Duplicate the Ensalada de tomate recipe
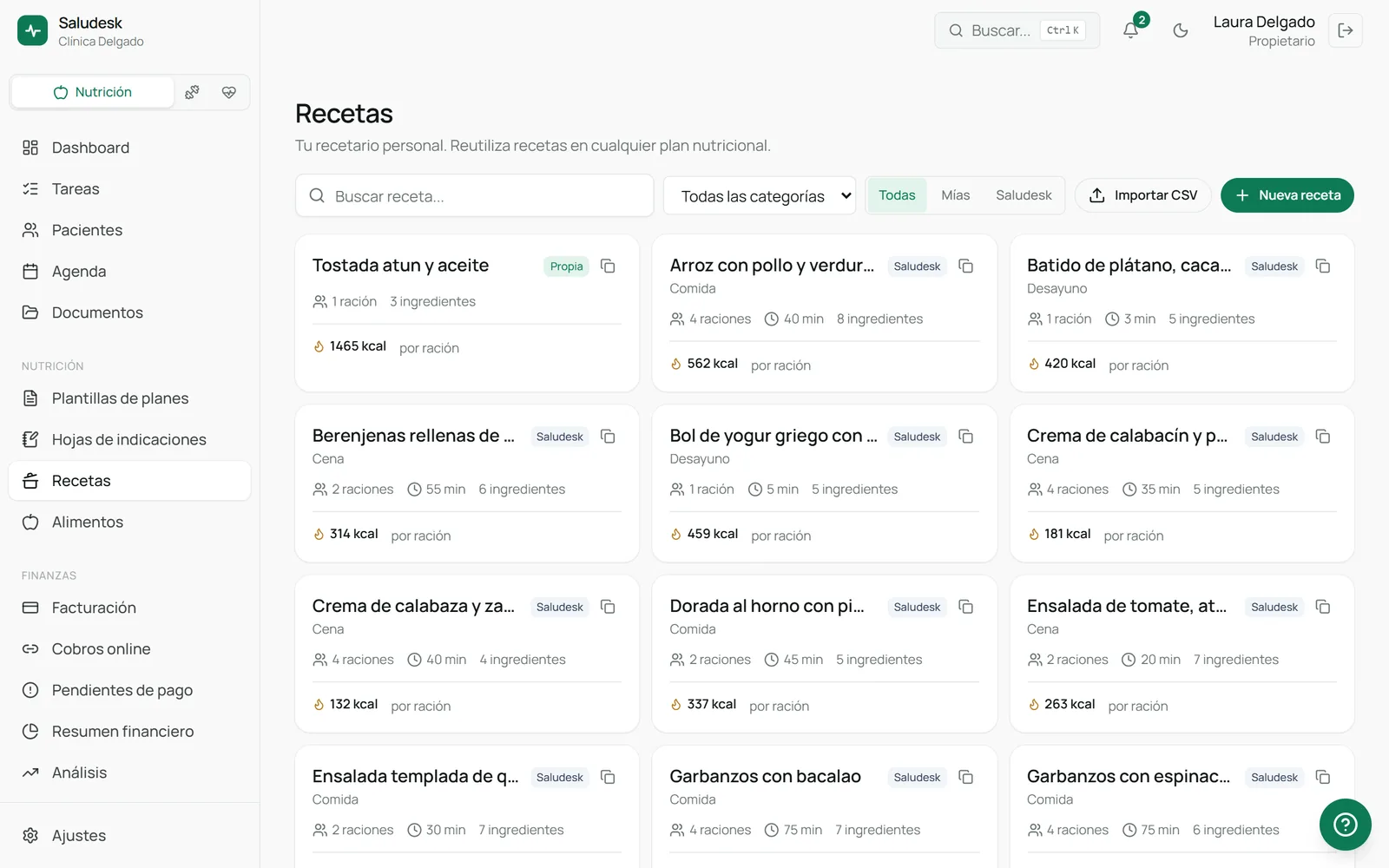1389x868 pixels. pyautogui.click(x=1323, y=607)
